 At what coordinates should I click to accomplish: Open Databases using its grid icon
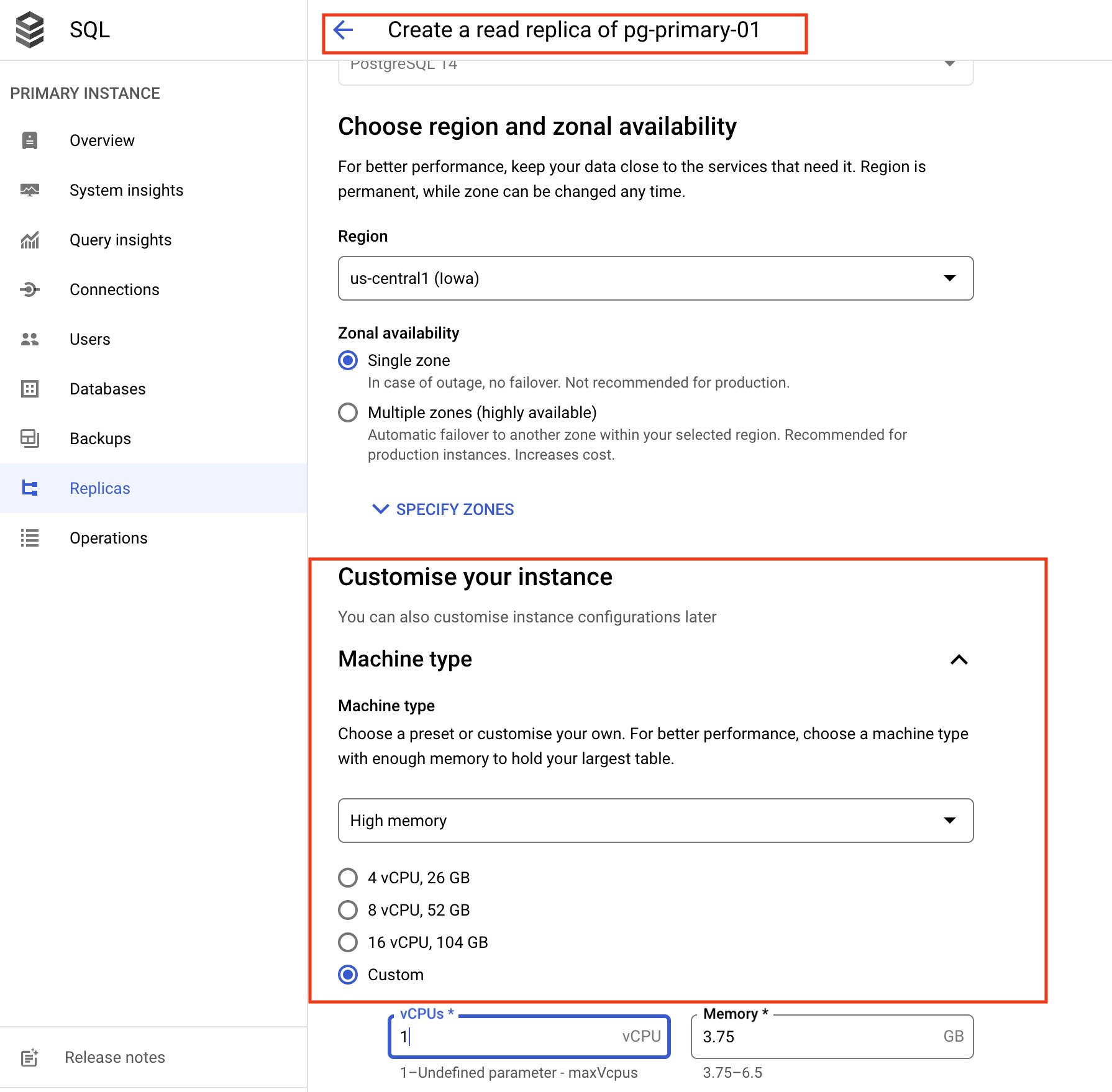[29, 389]
